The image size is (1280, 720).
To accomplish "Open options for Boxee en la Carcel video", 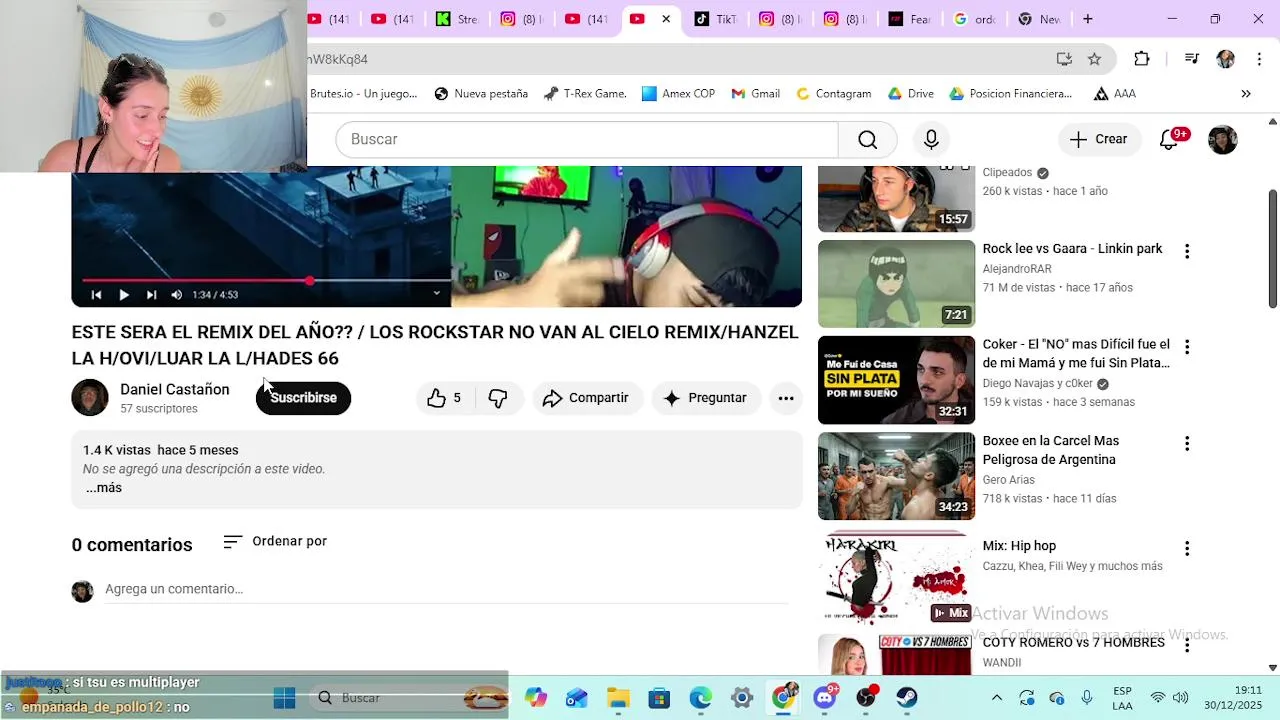I will pos(1187,443).
